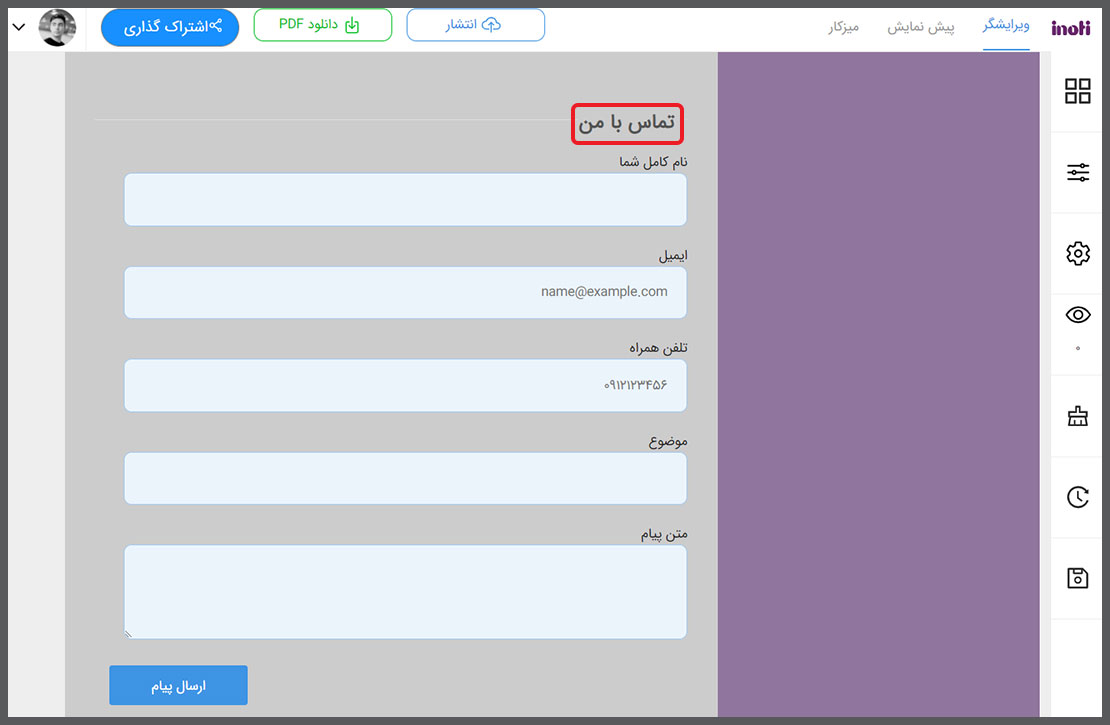Select the تماس با من heading
Viewport: 1110px width, 725px height.
[627, 124]
